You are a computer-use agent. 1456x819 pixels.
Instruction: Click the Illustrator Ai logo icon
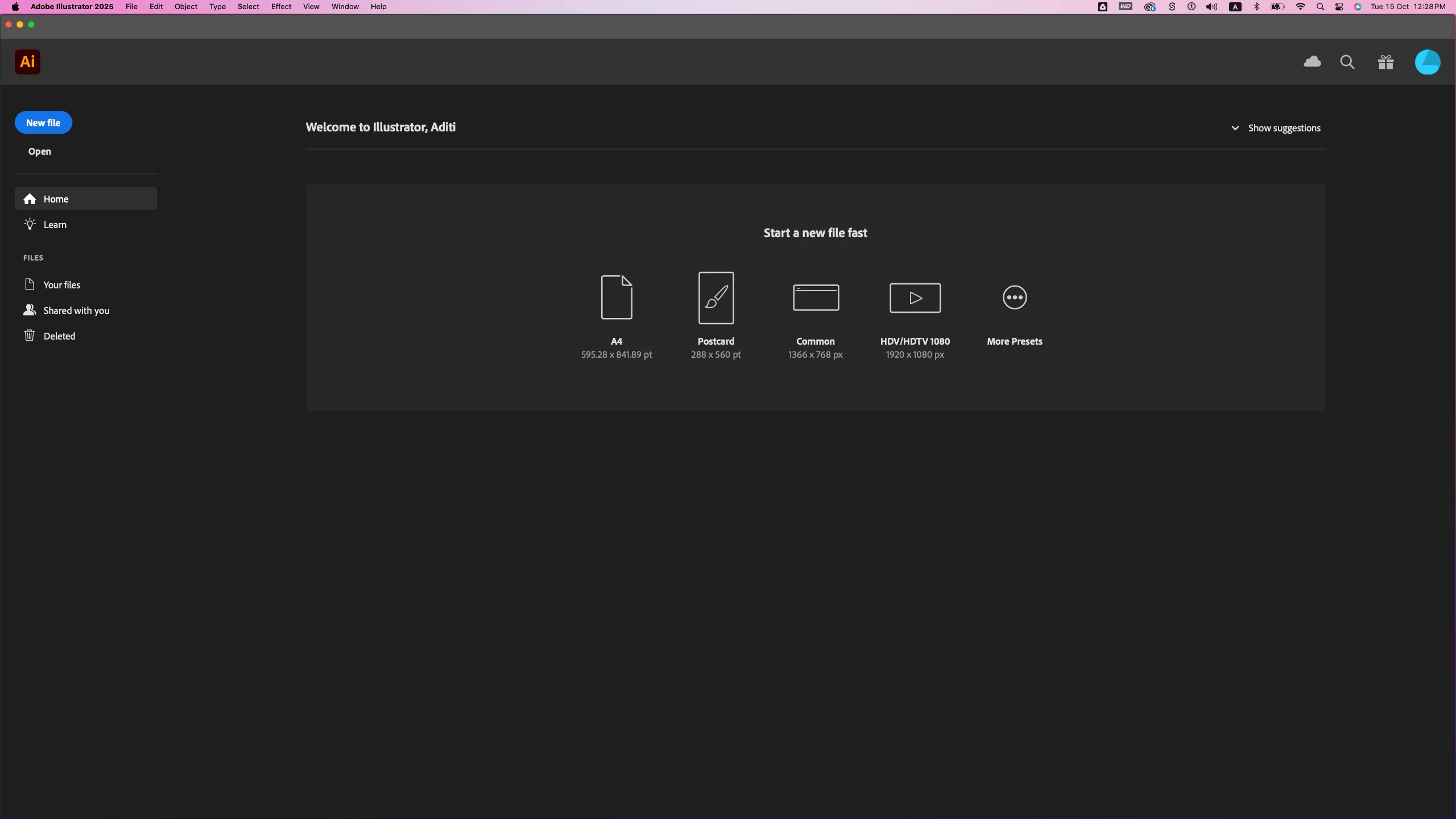[x=27, y=62]
